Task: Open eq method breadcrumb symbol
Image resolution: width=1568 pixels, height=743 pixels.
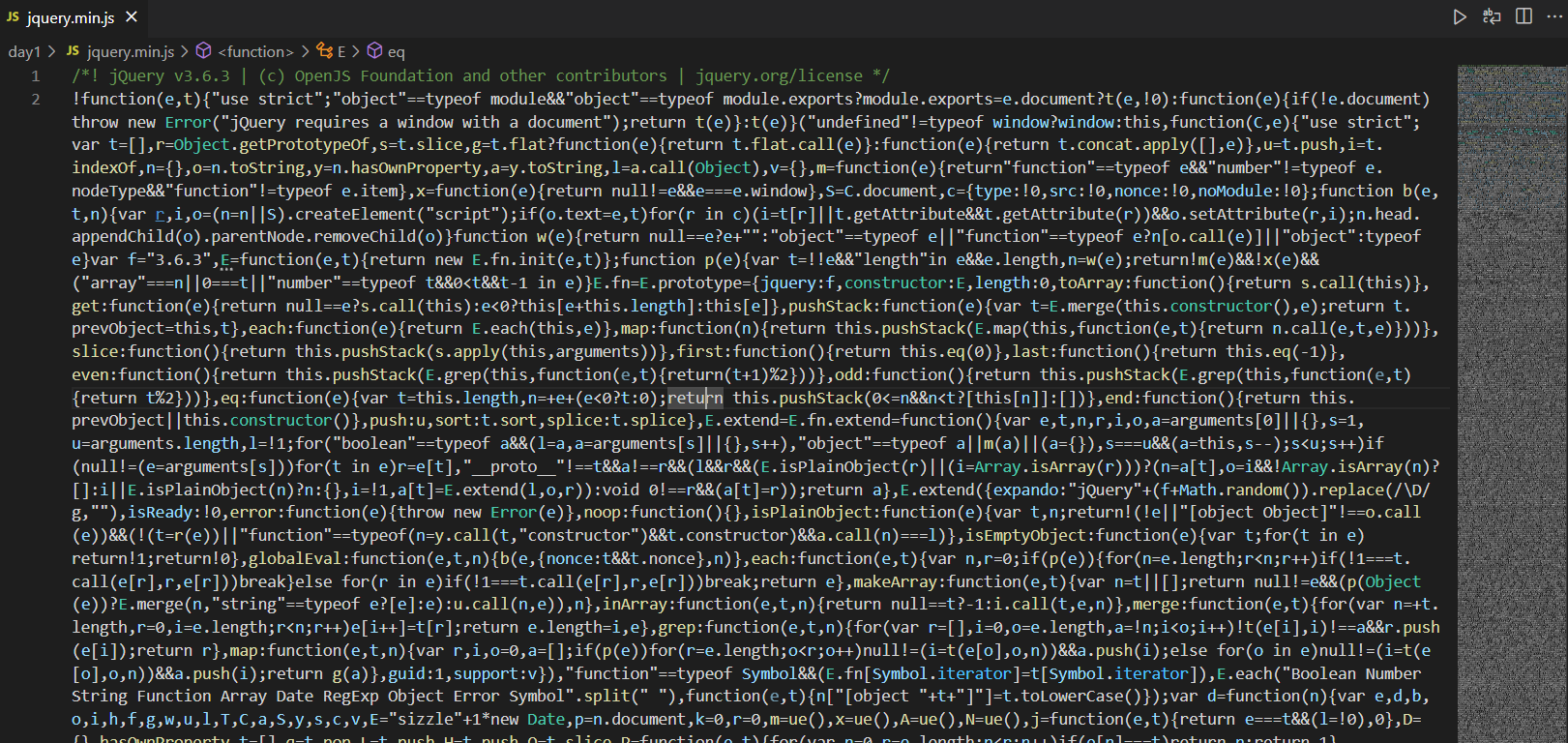Action: [397, 52]
